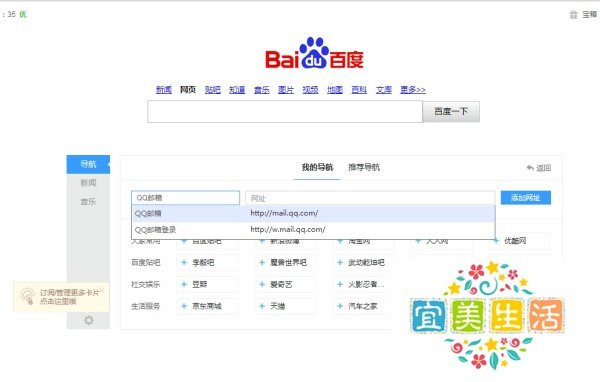The height and width of the screenshot is (382, 600).
Task: Click the 百度一下 search button
Action: tap(451, 111)
